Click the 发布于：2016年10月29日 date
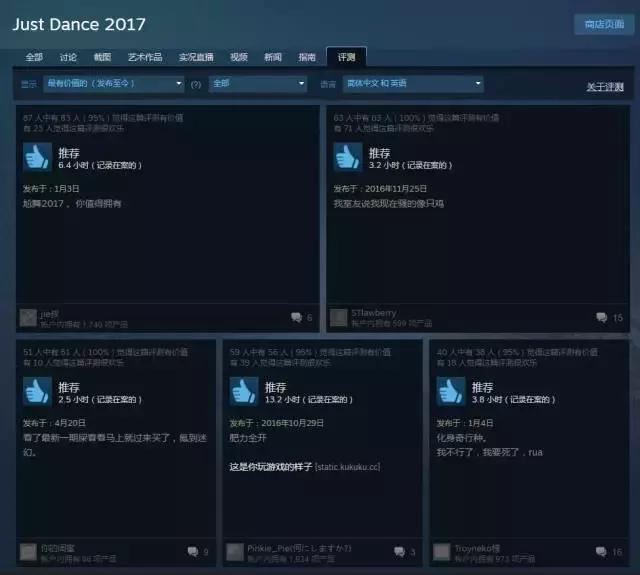The height and width of the screenshot is (575, 640). (x=276, y=423)
